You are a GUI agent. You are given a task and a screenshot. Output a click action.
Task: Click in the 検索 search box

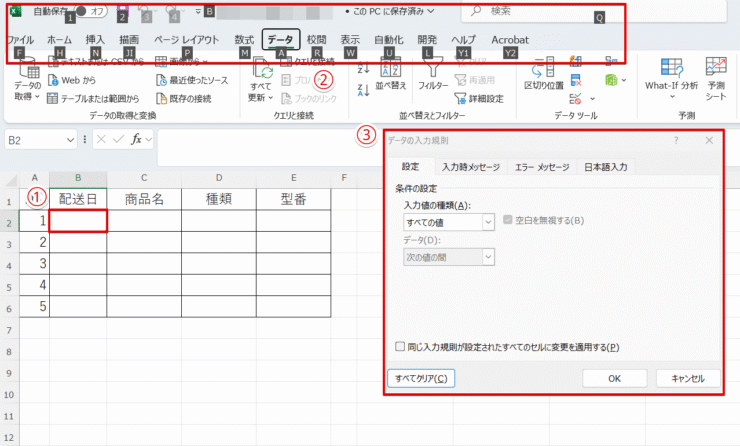click(594, 11)
